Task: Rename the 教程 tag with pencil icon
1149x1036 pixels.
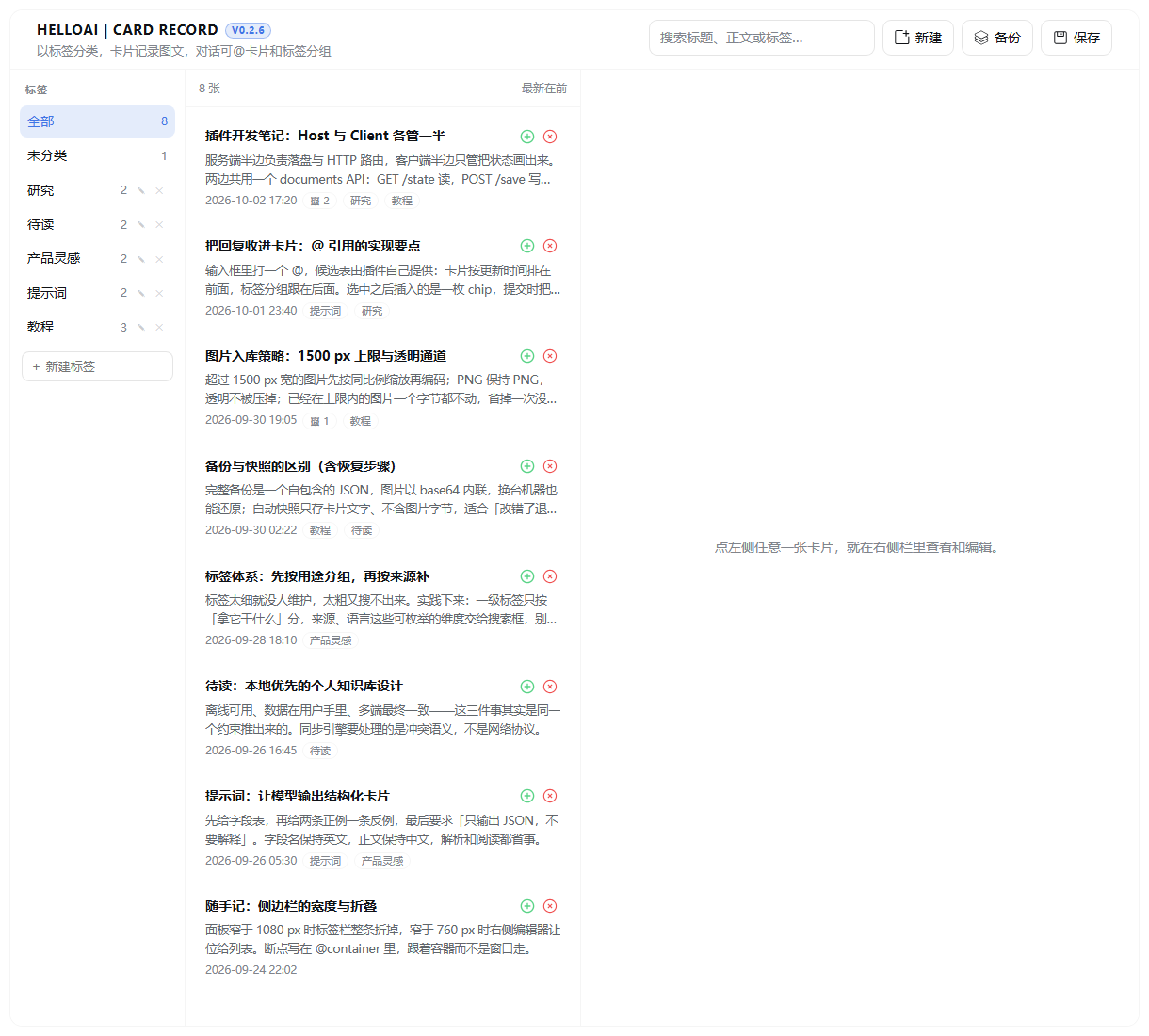Action: 141,327
